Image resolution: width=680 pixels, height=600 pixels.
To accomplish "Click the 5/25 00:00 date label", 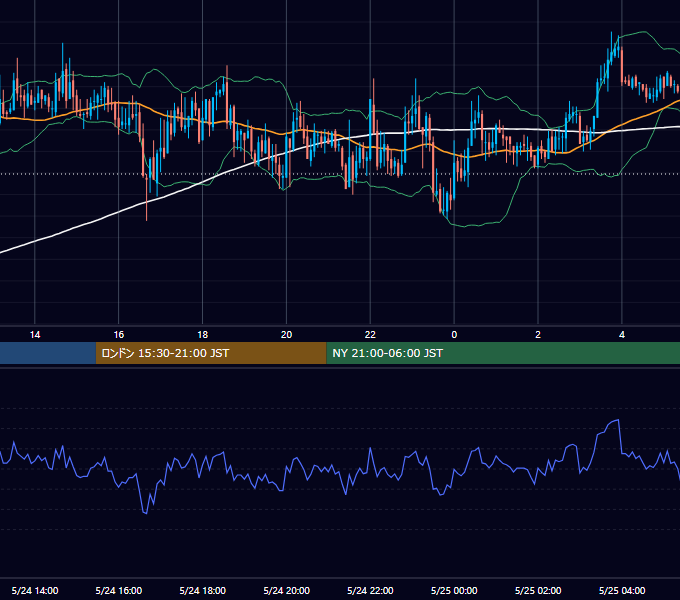I will [x=454, y=590].
